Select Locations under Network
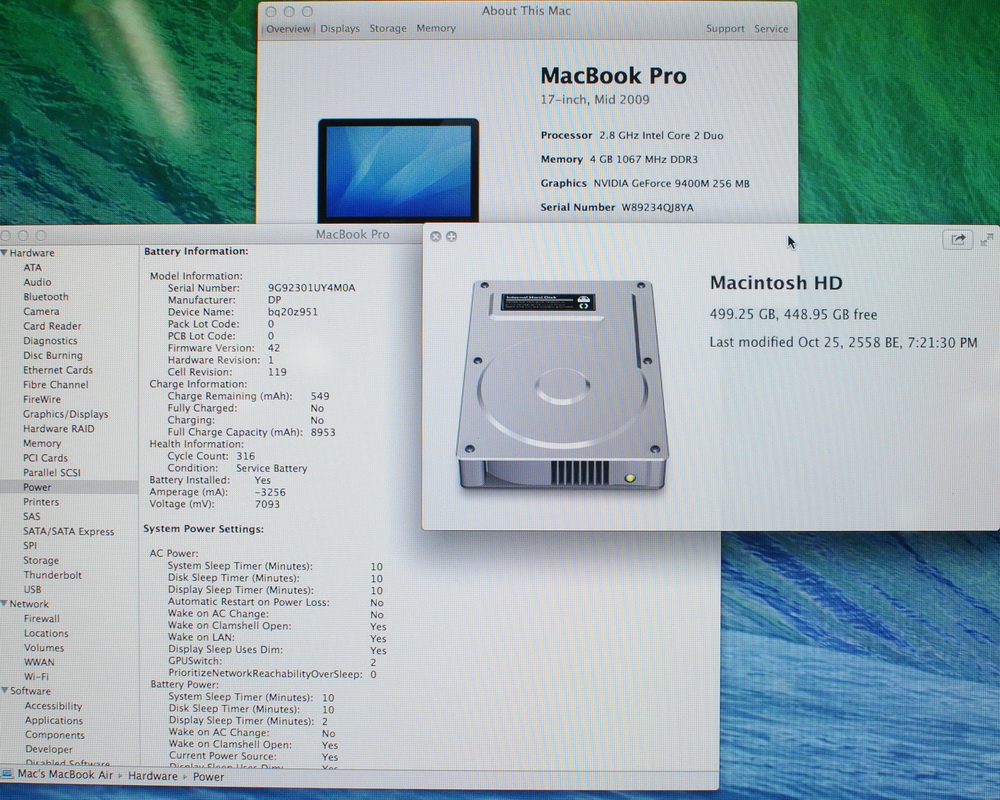The width and height of the screenshot is (1000, 800). (46, 633)
